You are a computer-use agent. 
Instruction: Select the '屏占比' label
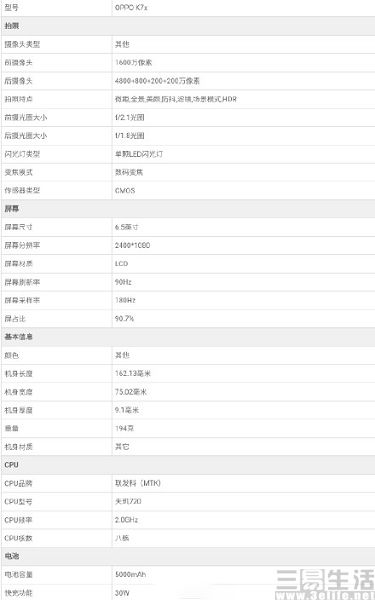[15, 318]
